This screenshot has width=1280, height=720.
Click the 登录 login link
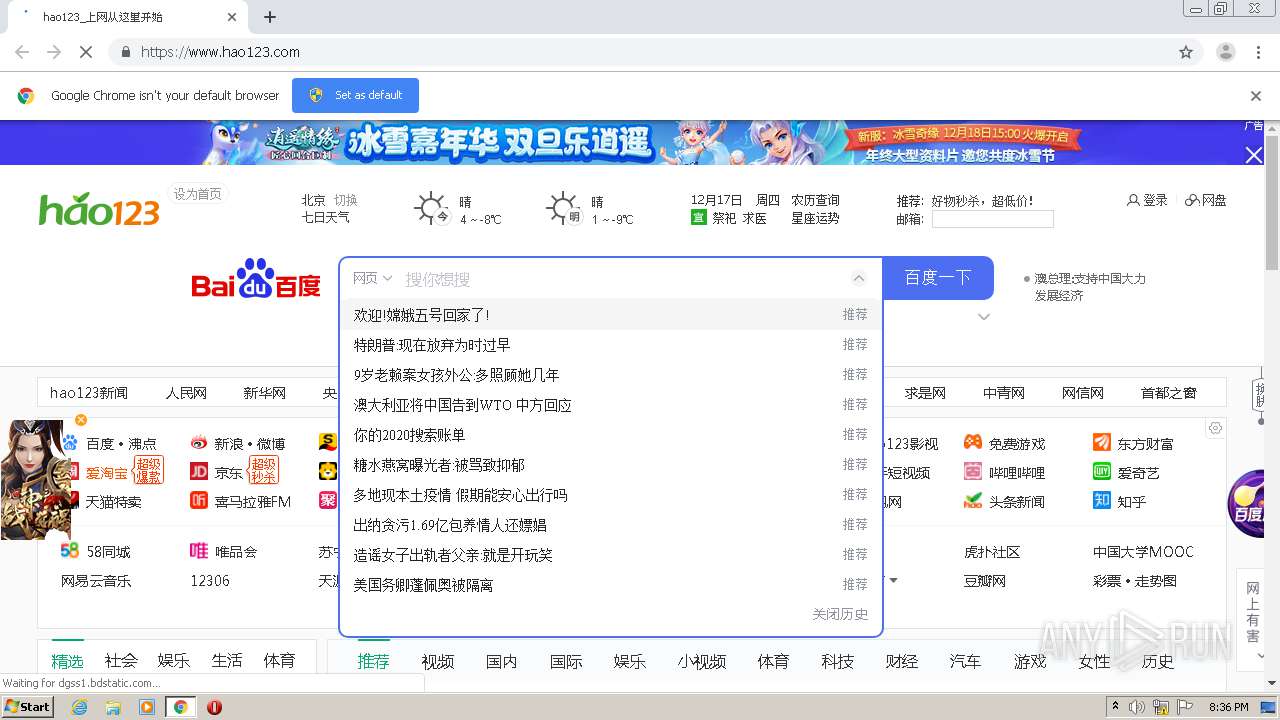(1147, 200)
